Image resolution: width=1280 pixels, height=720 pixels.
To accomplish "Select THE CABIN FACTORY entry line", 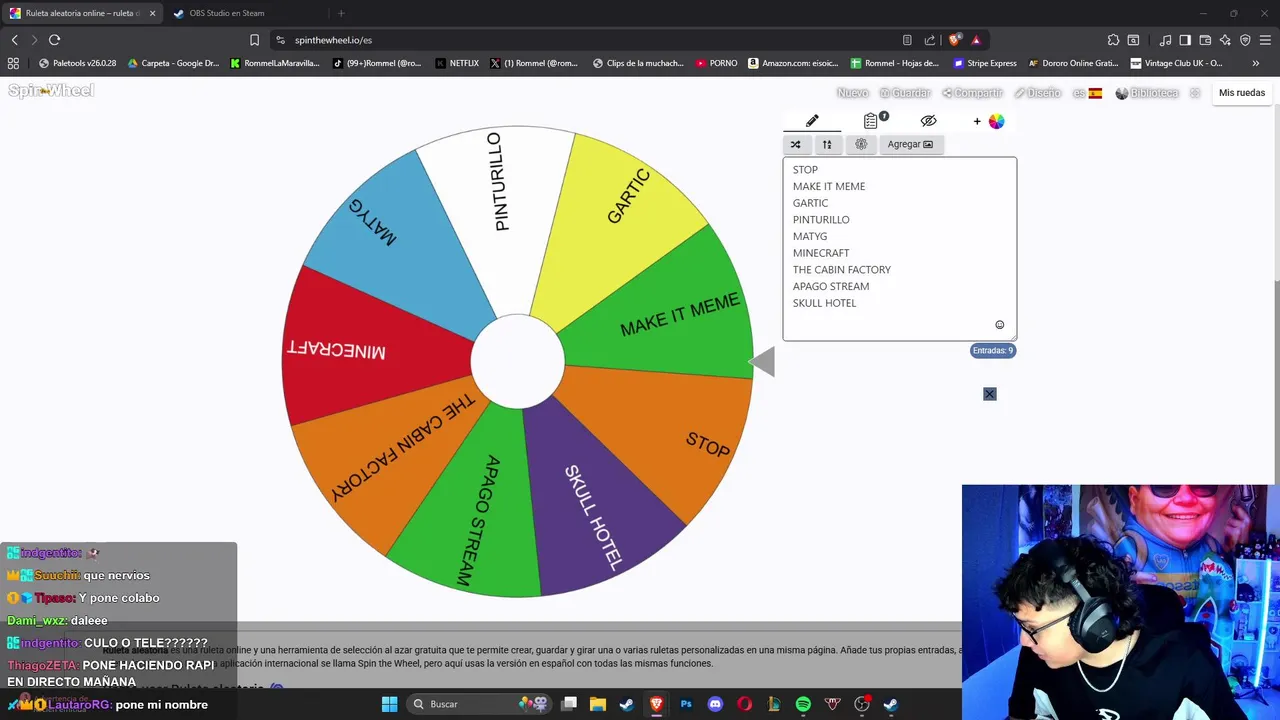I will (x=841, y=270).
